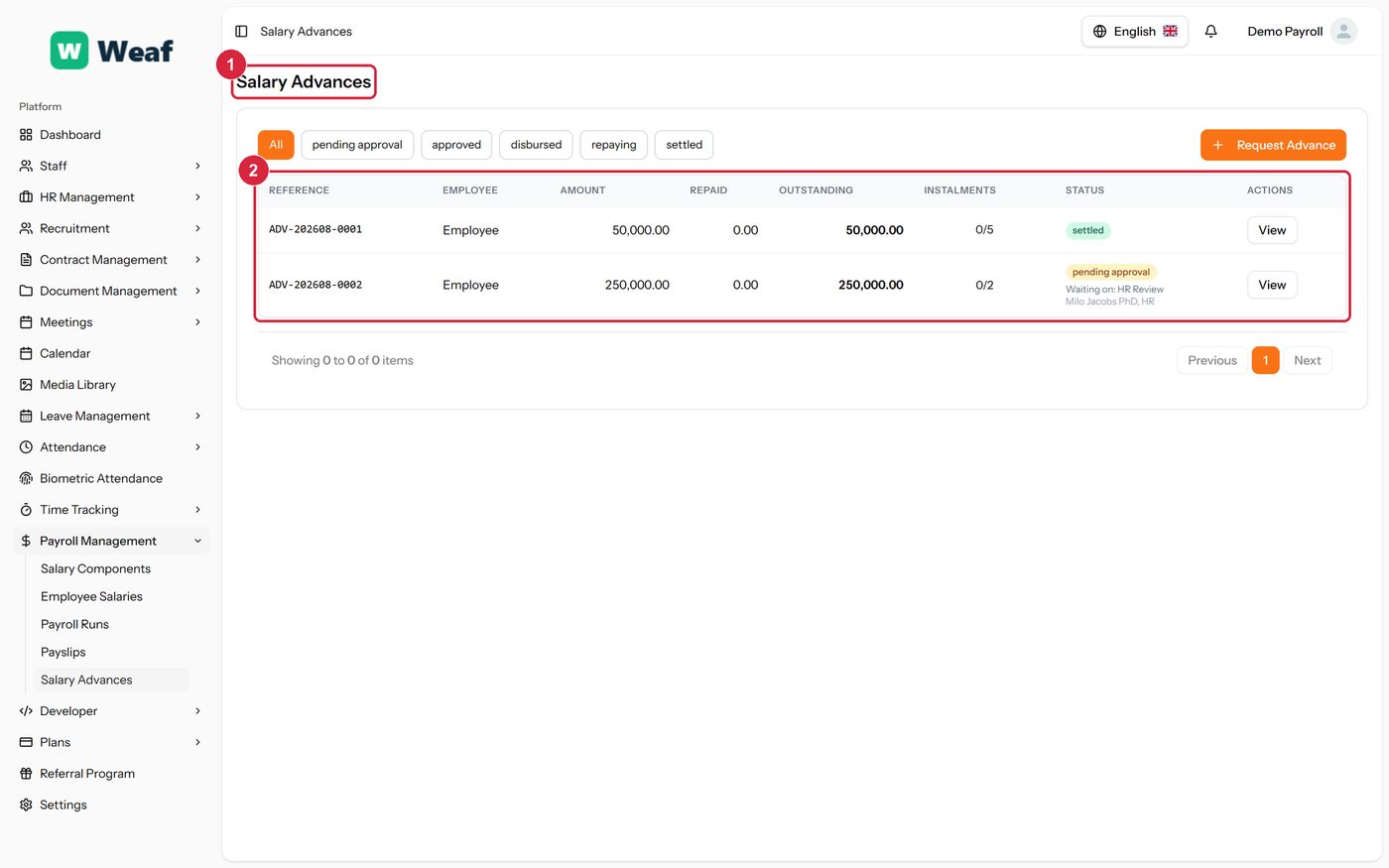Click the Plans card icon

tap(26, 742)
